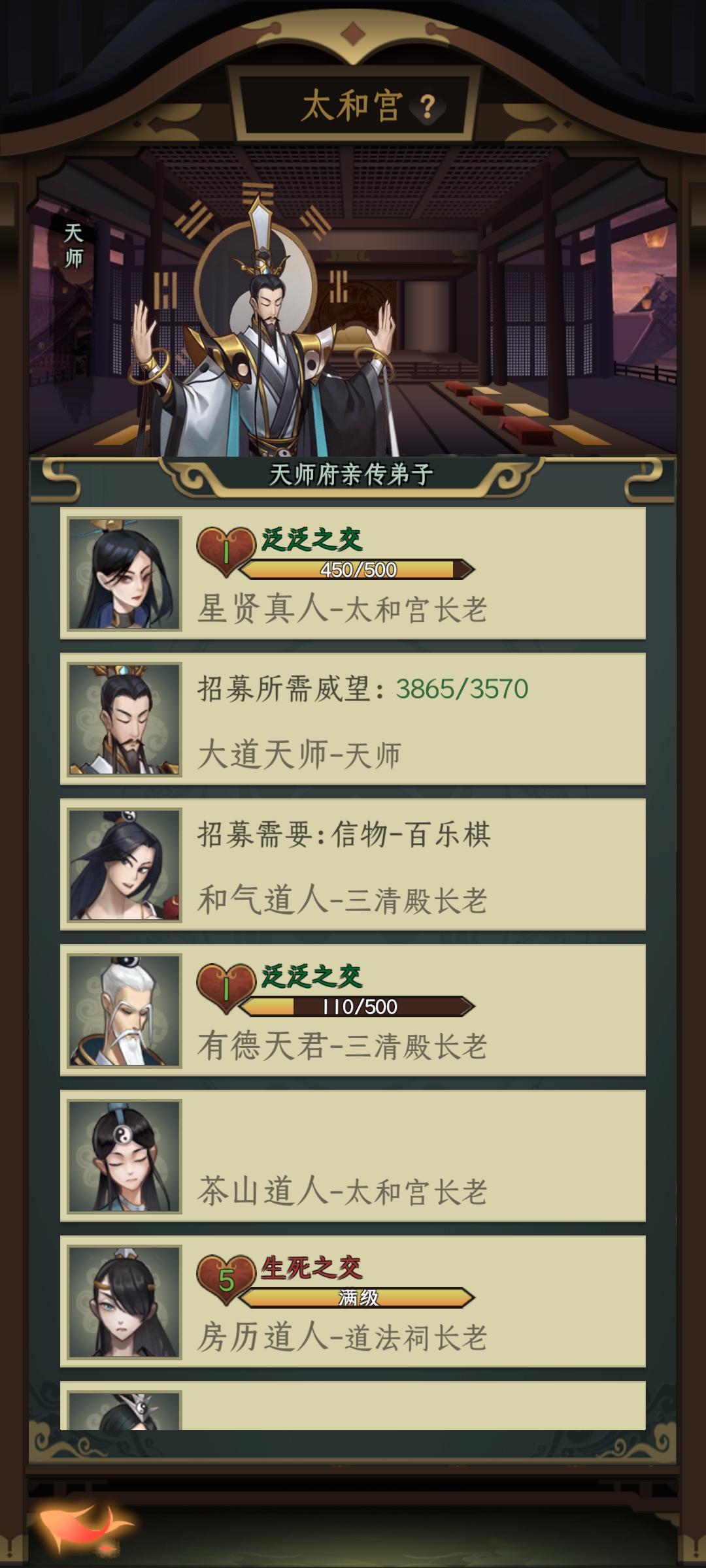Tap the 450/500 friendship progress bar
Viewport: 706px width, 1568px height.
357,570
